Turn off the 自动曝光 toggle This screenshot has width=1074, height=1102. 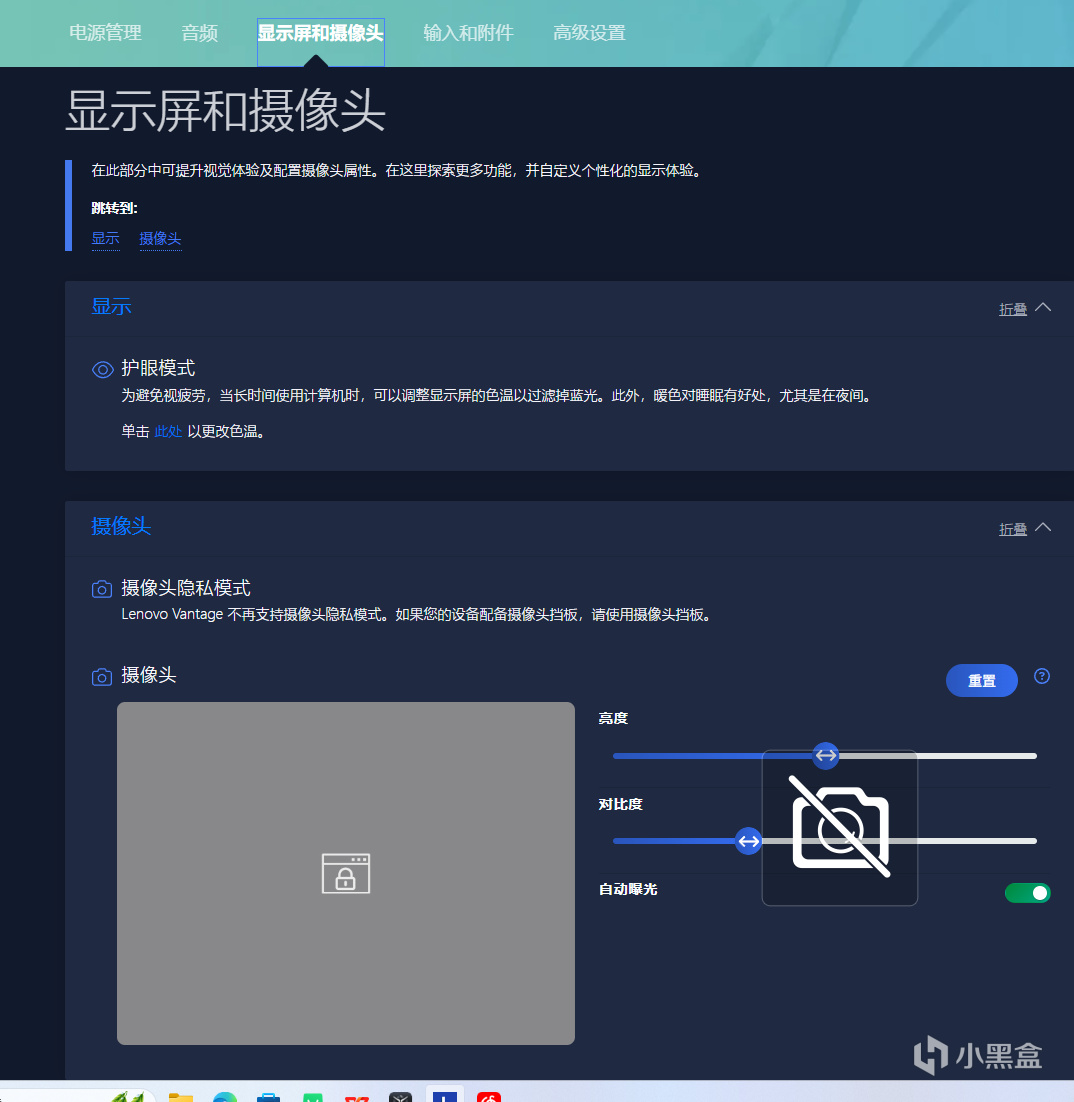click(x=1028, y=893)
